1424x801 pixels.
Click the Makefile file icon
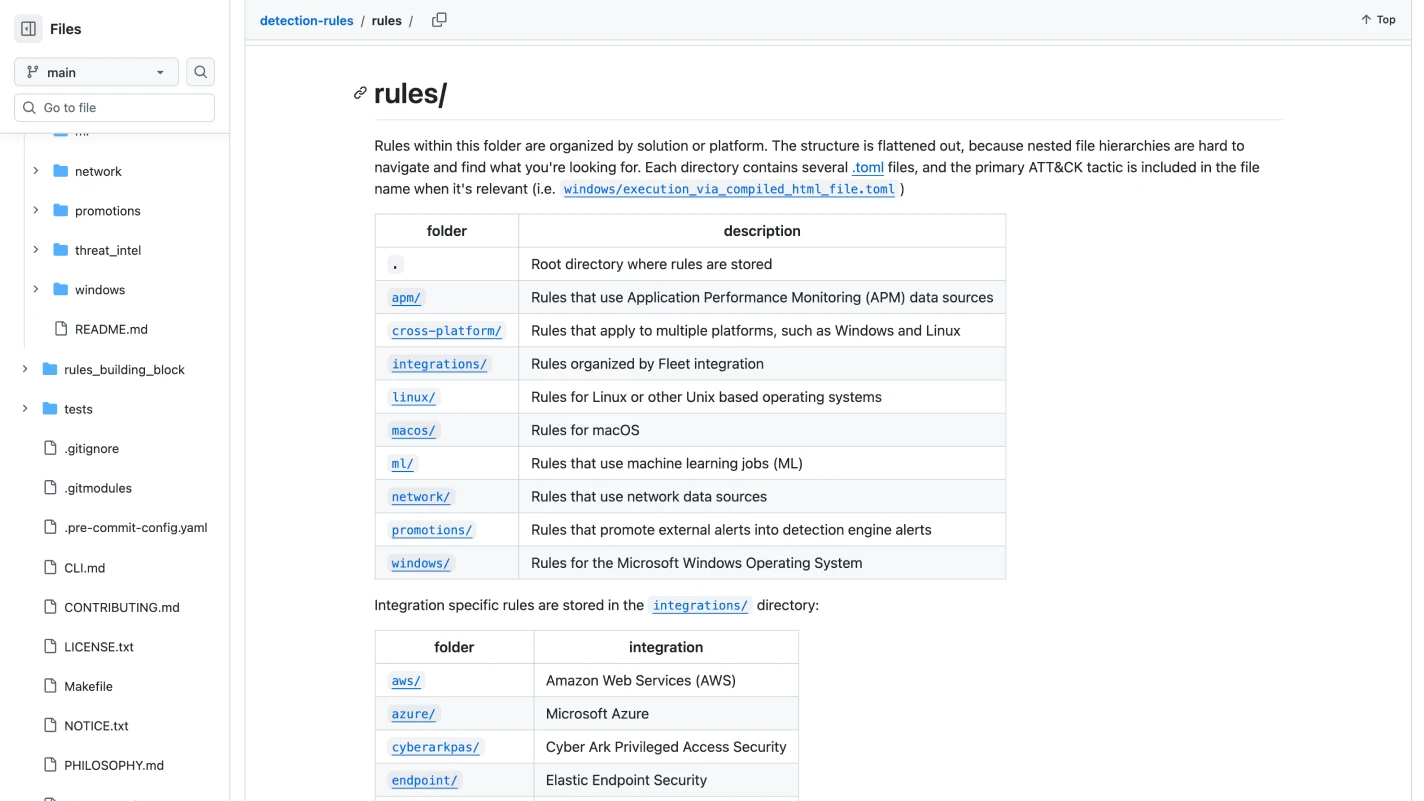pyautogui.click(x=50, y=686)
